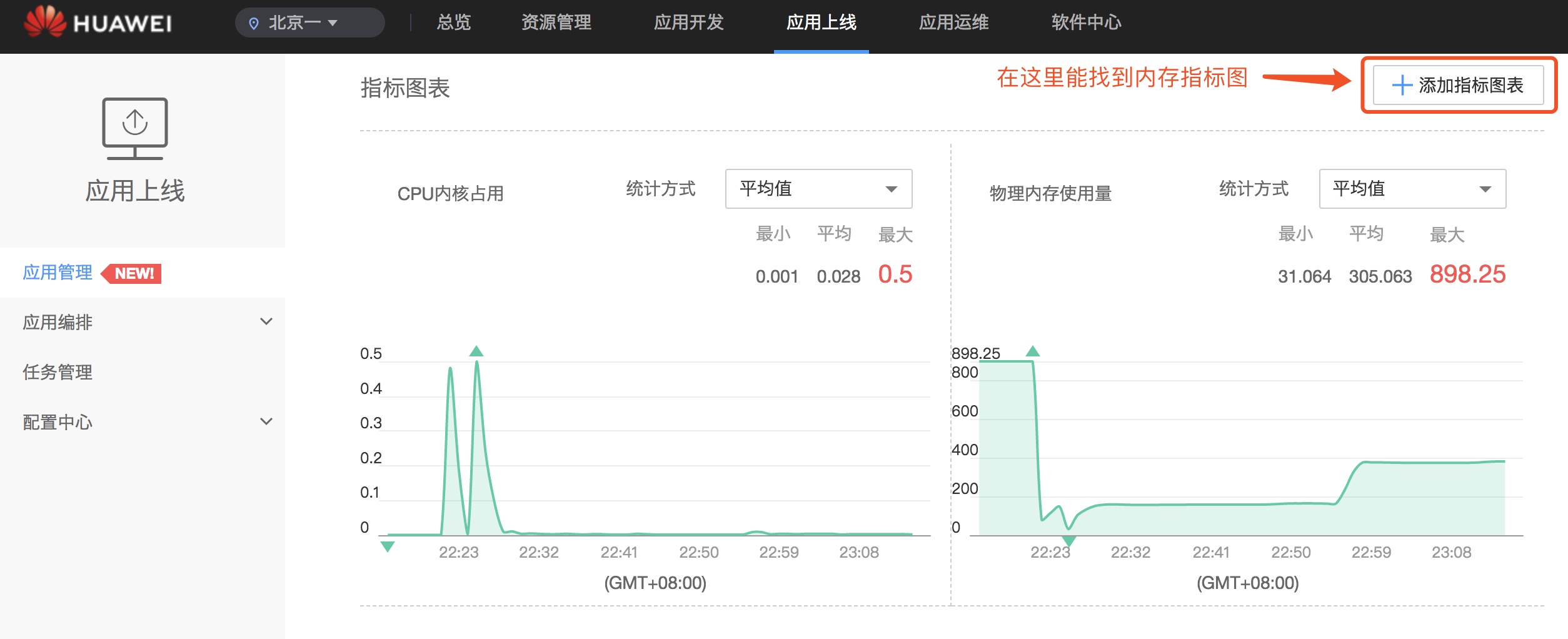Open the 应用开发 menu
The image size is (1568, 639).
[688, 23]
